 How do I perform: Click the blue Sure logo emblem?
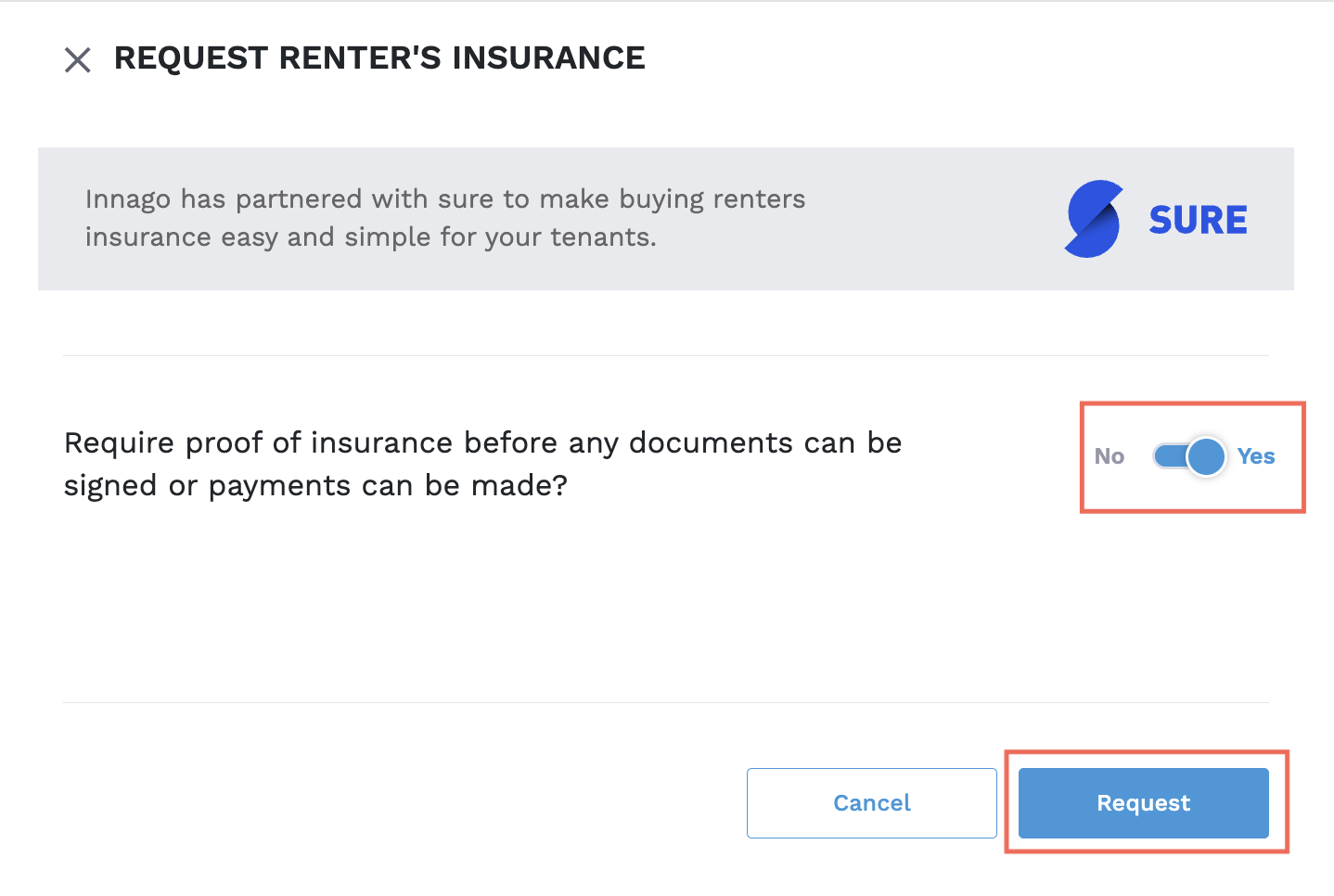[x=1093, y=219]
